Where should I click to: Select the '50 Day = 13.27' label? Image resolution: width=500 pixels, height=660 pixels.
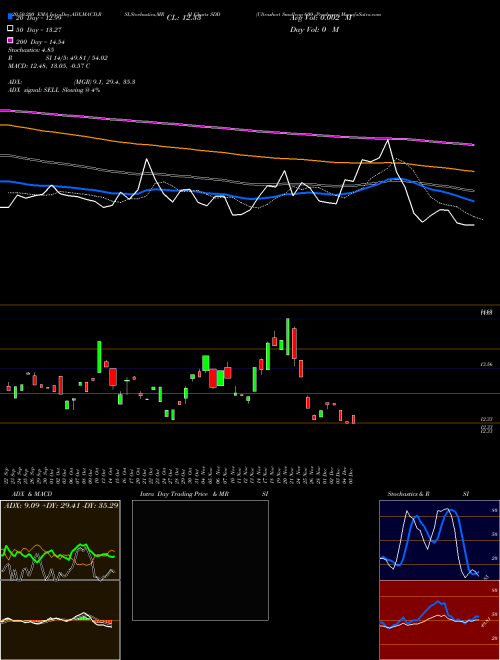tap(40, 29)
